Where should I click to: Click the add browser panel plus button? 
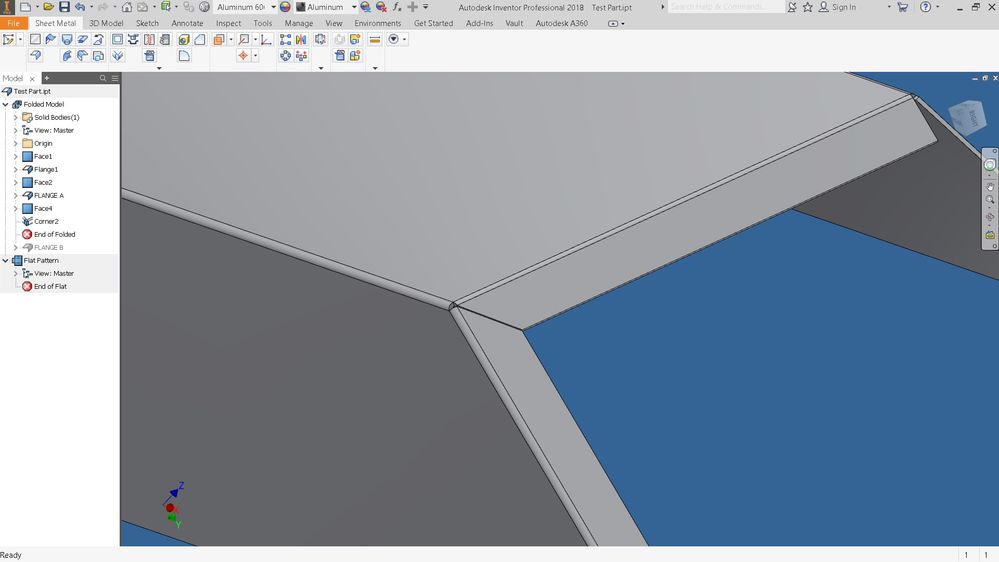pyautogui.click(x=47, y=78)
